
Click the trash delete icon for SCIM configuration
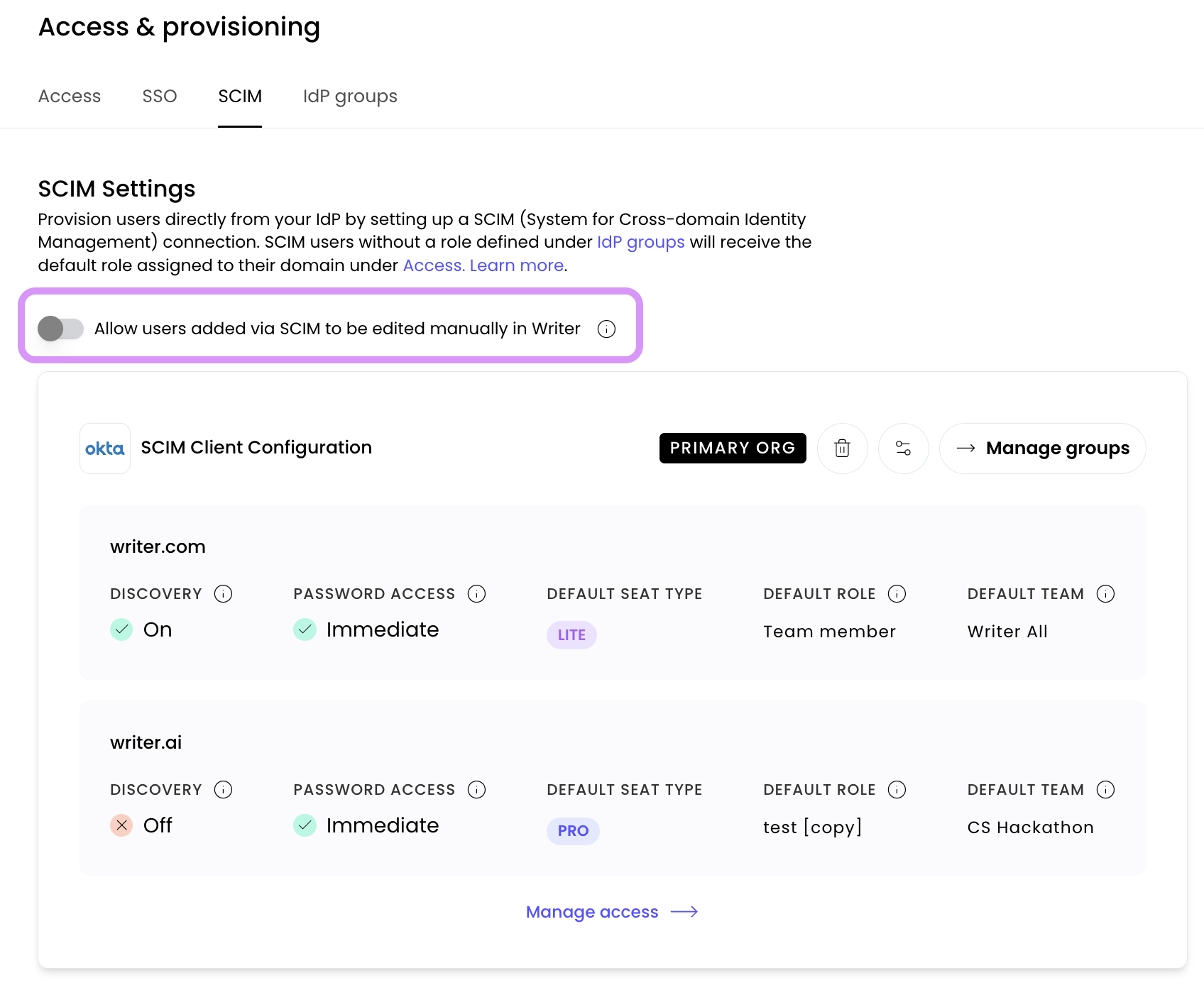[x=842, y=449]
